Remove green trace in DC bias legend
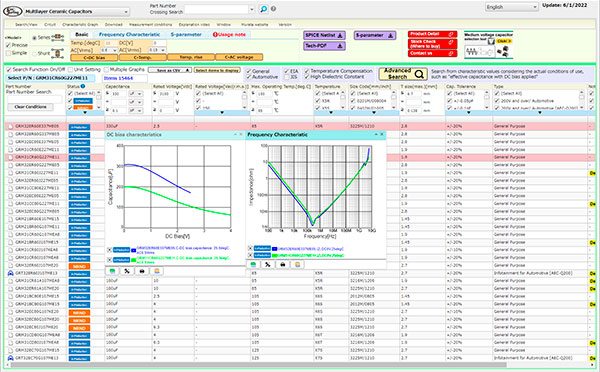Screen dimensions: 600x372 coord(109,260)
